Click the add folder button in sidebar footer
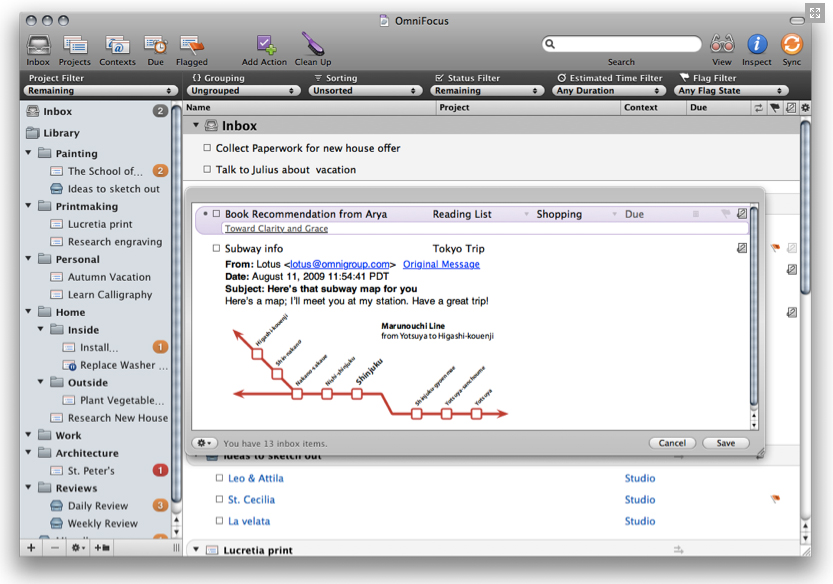 click(102, 548)
